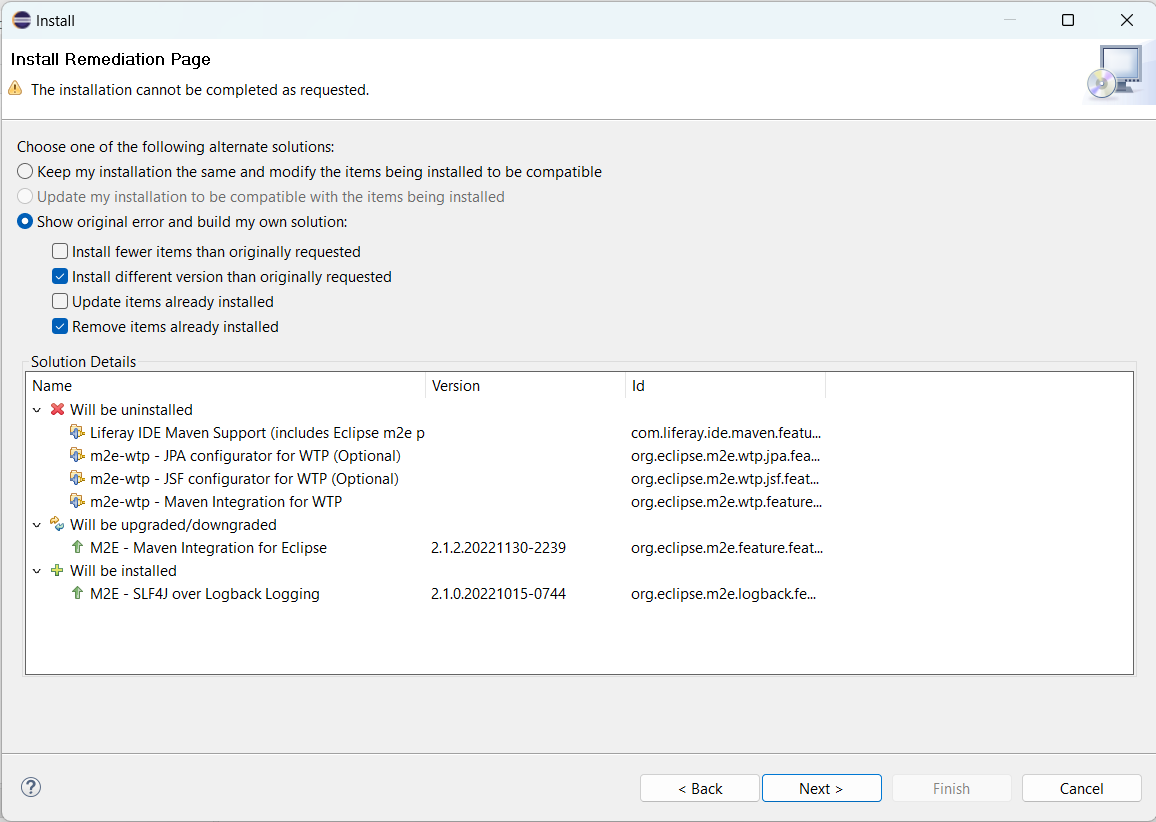The image size is (1156, 822).
Task: Click the com.liferay.ide.maven.featu... Id cell
Action: (726, 433)
